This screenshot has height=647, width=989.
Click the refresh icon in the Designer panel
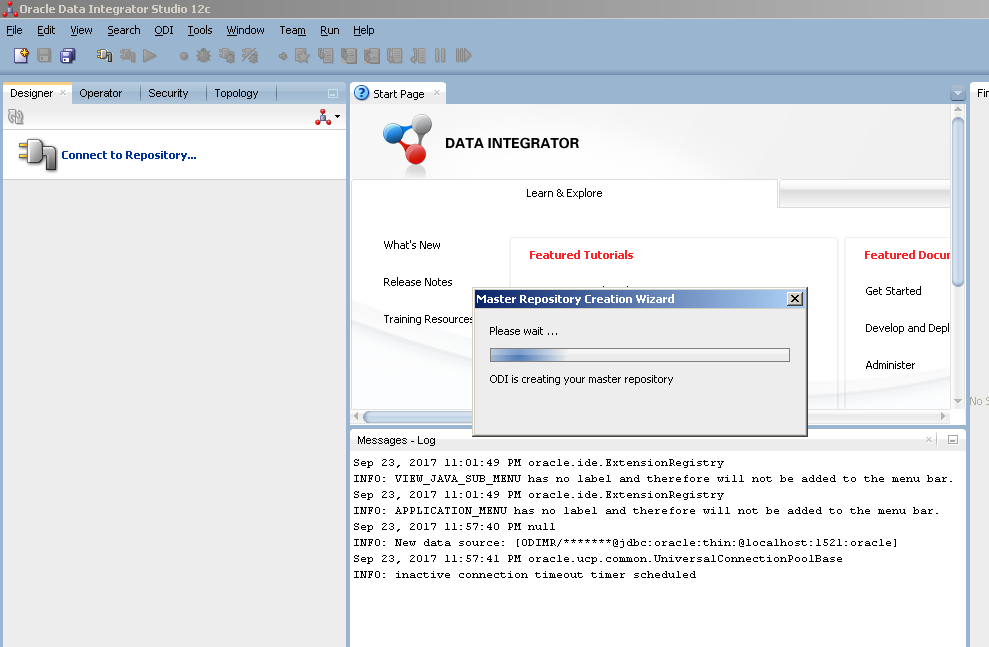[14, 116]
